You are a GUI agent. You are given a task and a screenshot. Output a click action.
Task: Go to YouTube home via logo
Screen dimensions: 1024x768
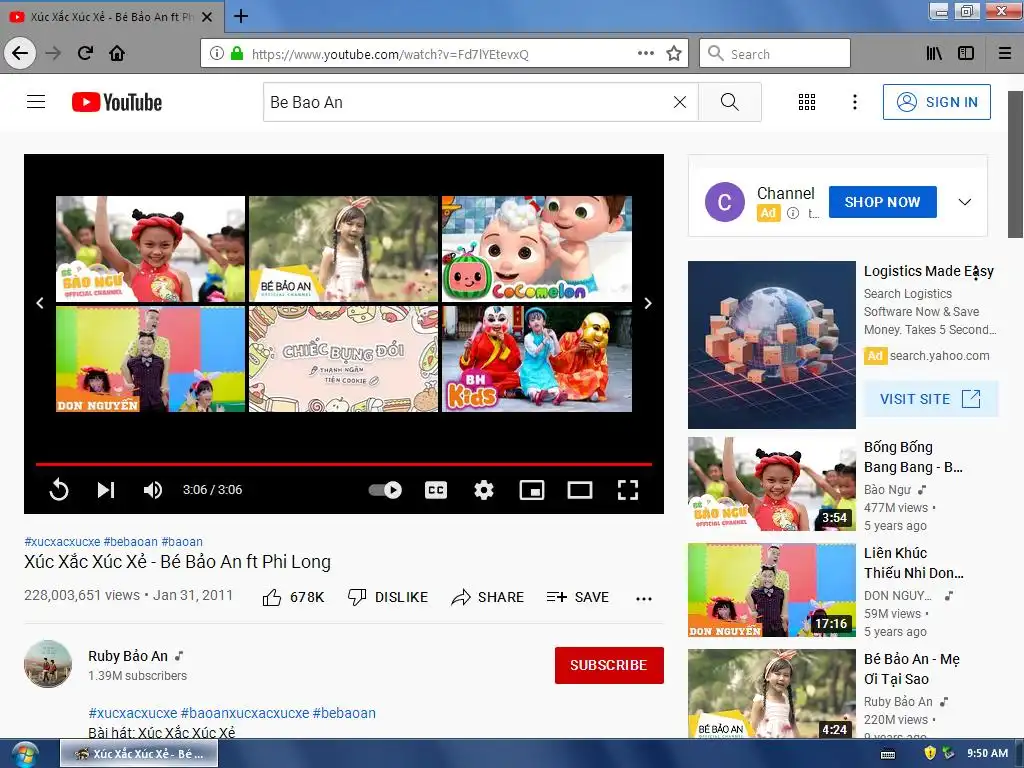117,102
